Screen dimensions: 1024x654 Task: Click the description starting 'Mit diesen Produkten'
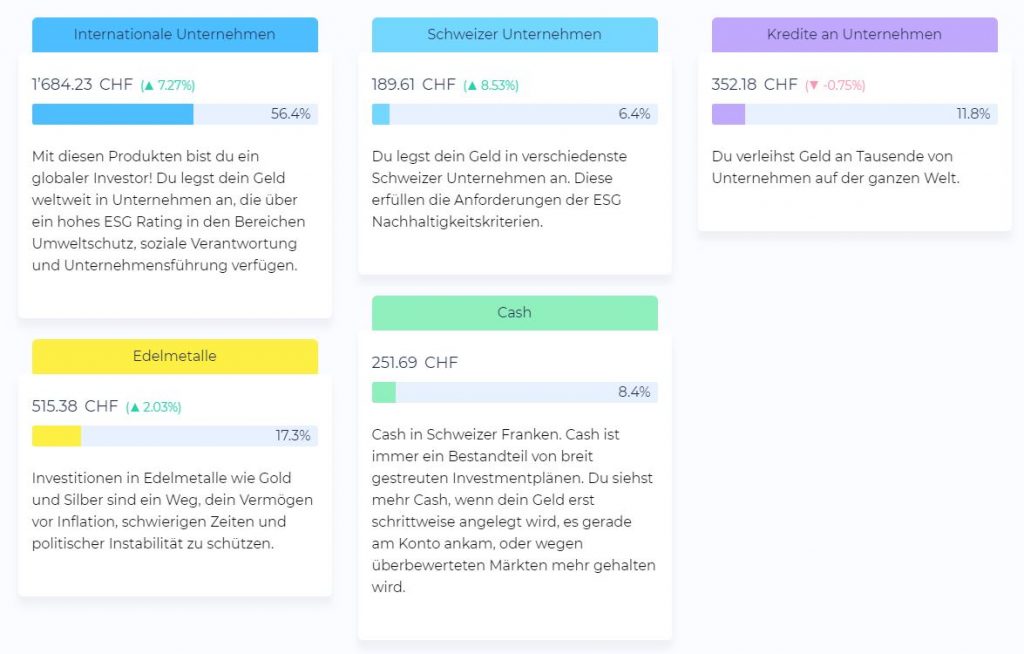coord(168,211)
